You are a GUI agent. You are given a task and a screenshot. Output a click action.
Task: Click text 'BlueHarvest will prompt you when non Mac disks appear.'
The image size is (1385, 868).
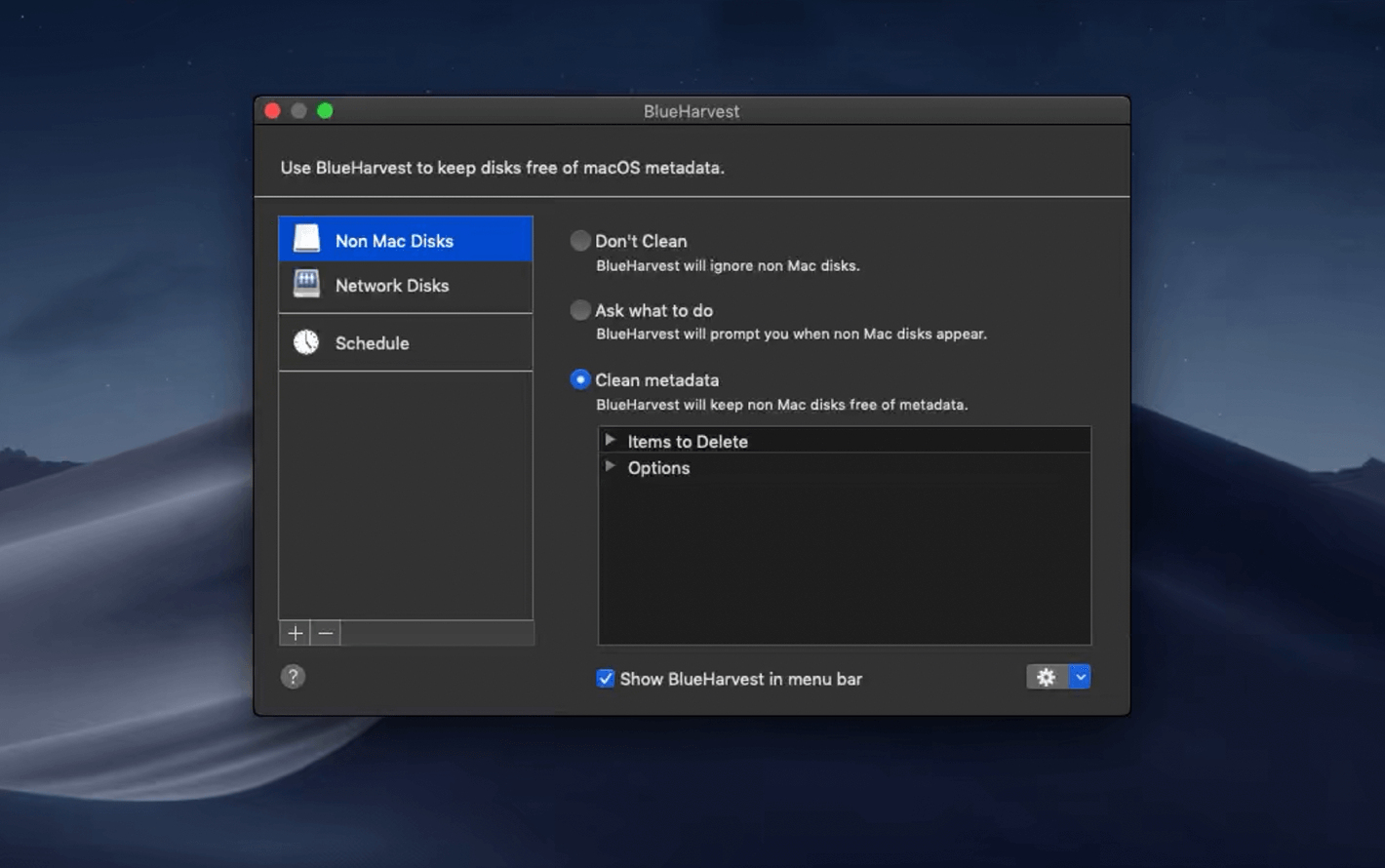791,334
